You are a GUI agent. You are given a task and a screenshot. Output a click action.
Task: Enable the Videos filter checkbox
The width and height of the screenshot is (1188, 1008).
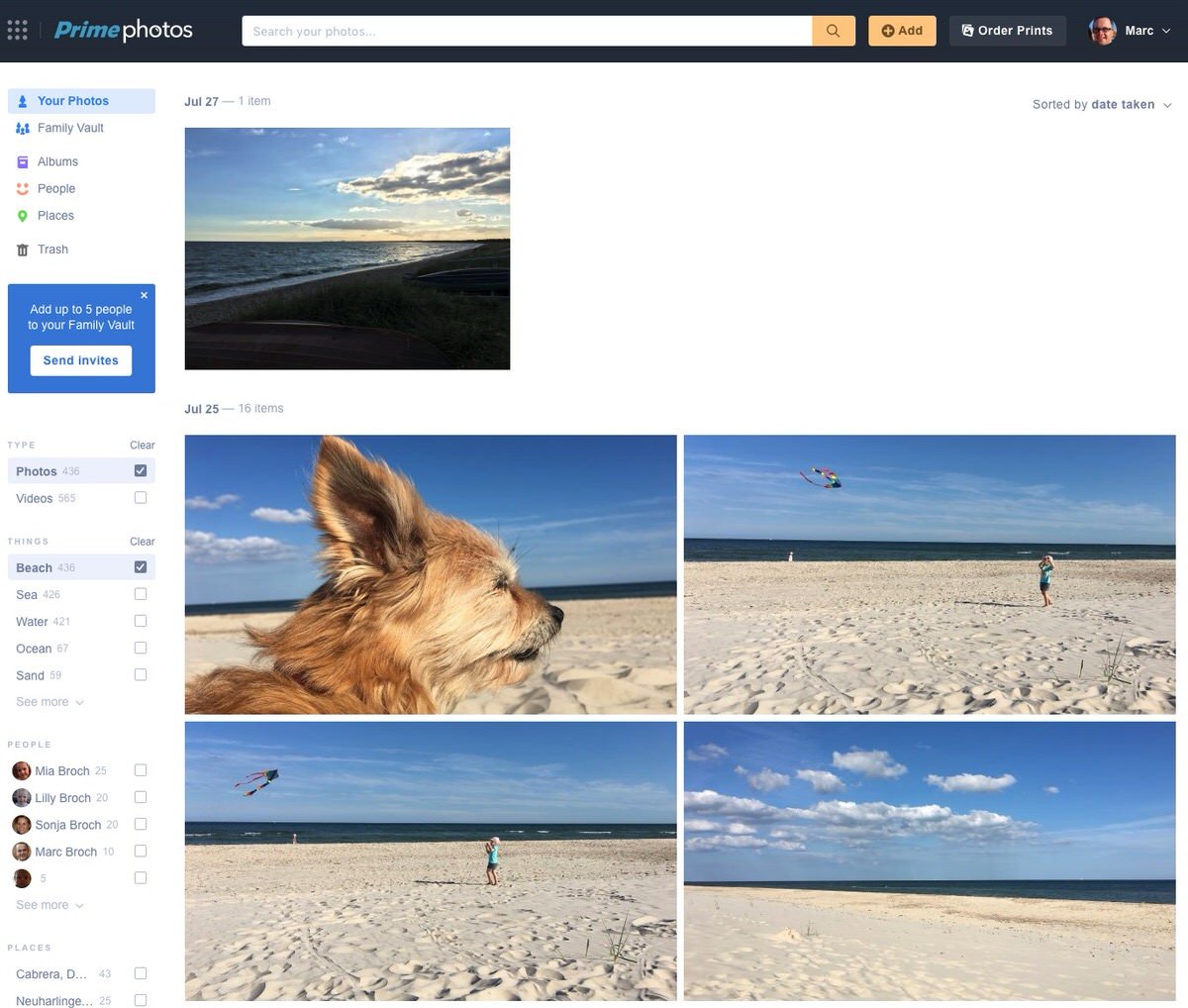[140, 497]
